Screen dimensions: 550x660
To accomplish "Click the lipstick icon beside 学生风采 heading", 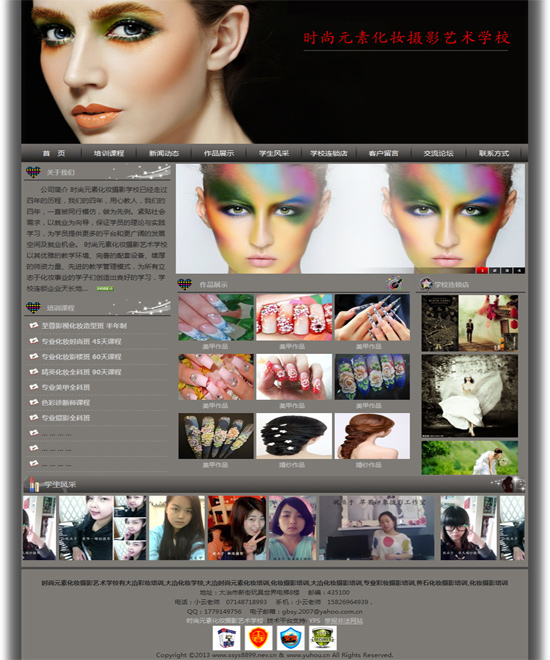I will pyautogui.click(x=33, y=484).
